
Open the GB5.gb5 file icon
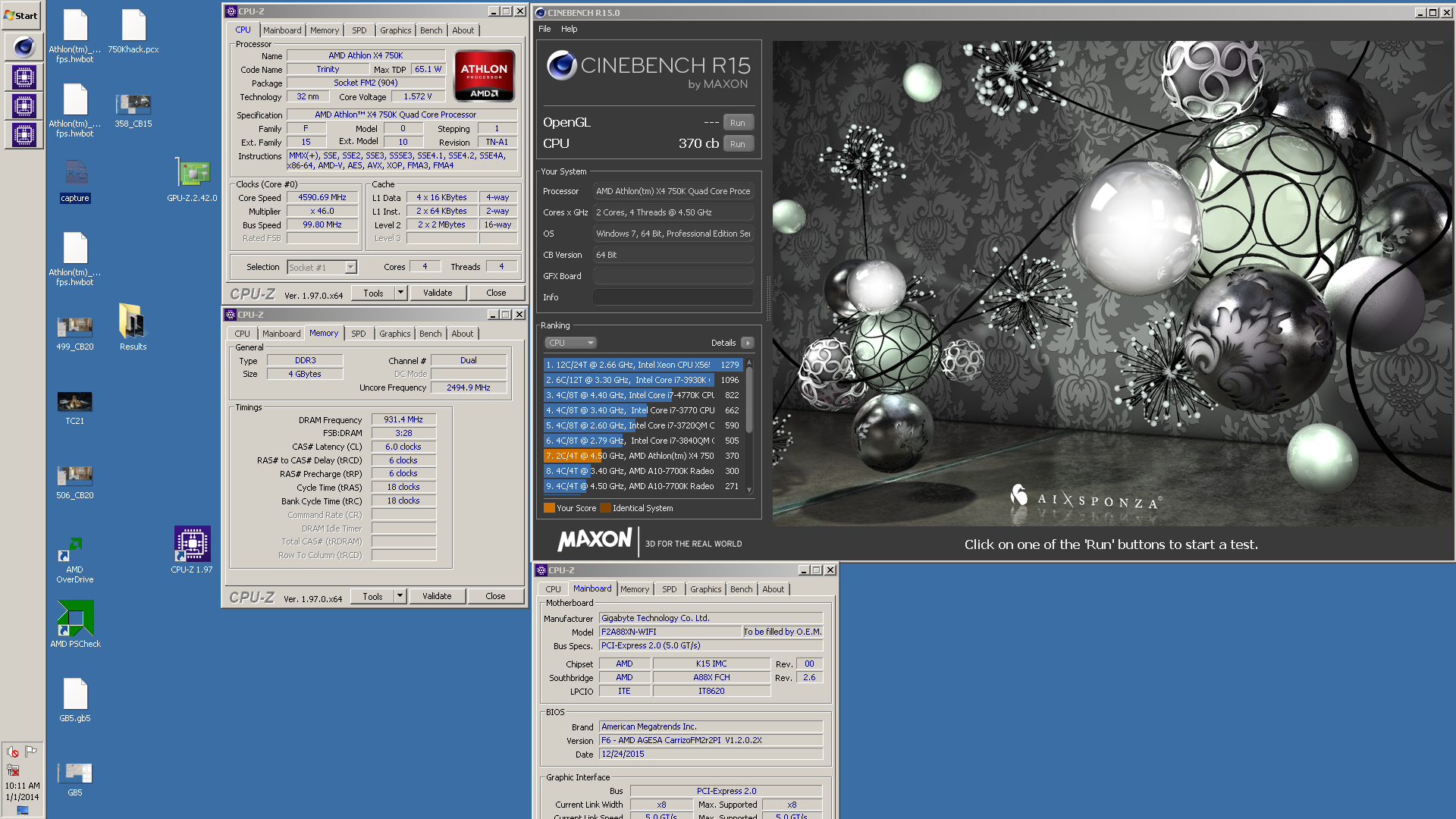click(75, 699)
